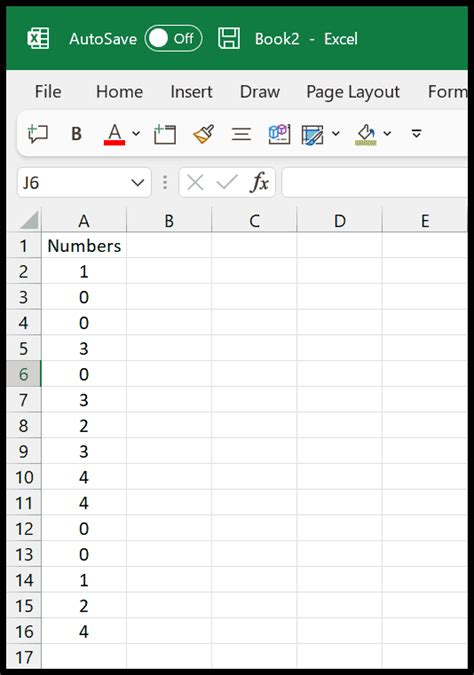
Task: Open the File tab
Action: 48,92
